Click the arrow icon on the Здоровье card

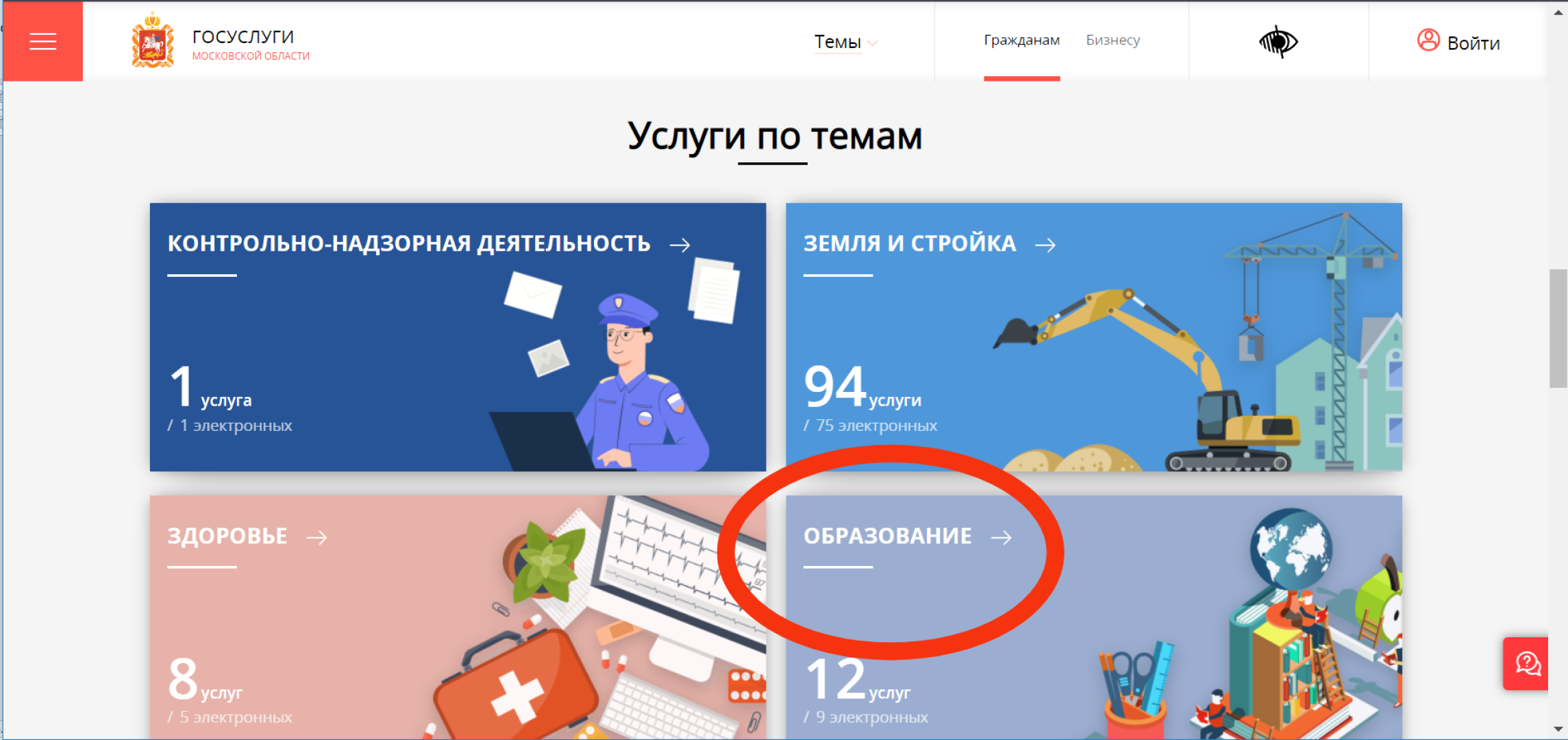(x=317, y=538)
